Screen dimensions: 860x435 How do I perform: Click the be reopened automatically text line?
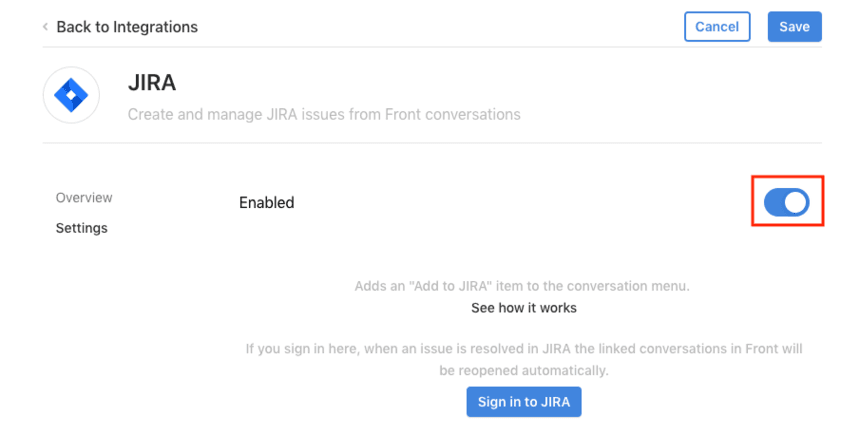tap(524, 370)
